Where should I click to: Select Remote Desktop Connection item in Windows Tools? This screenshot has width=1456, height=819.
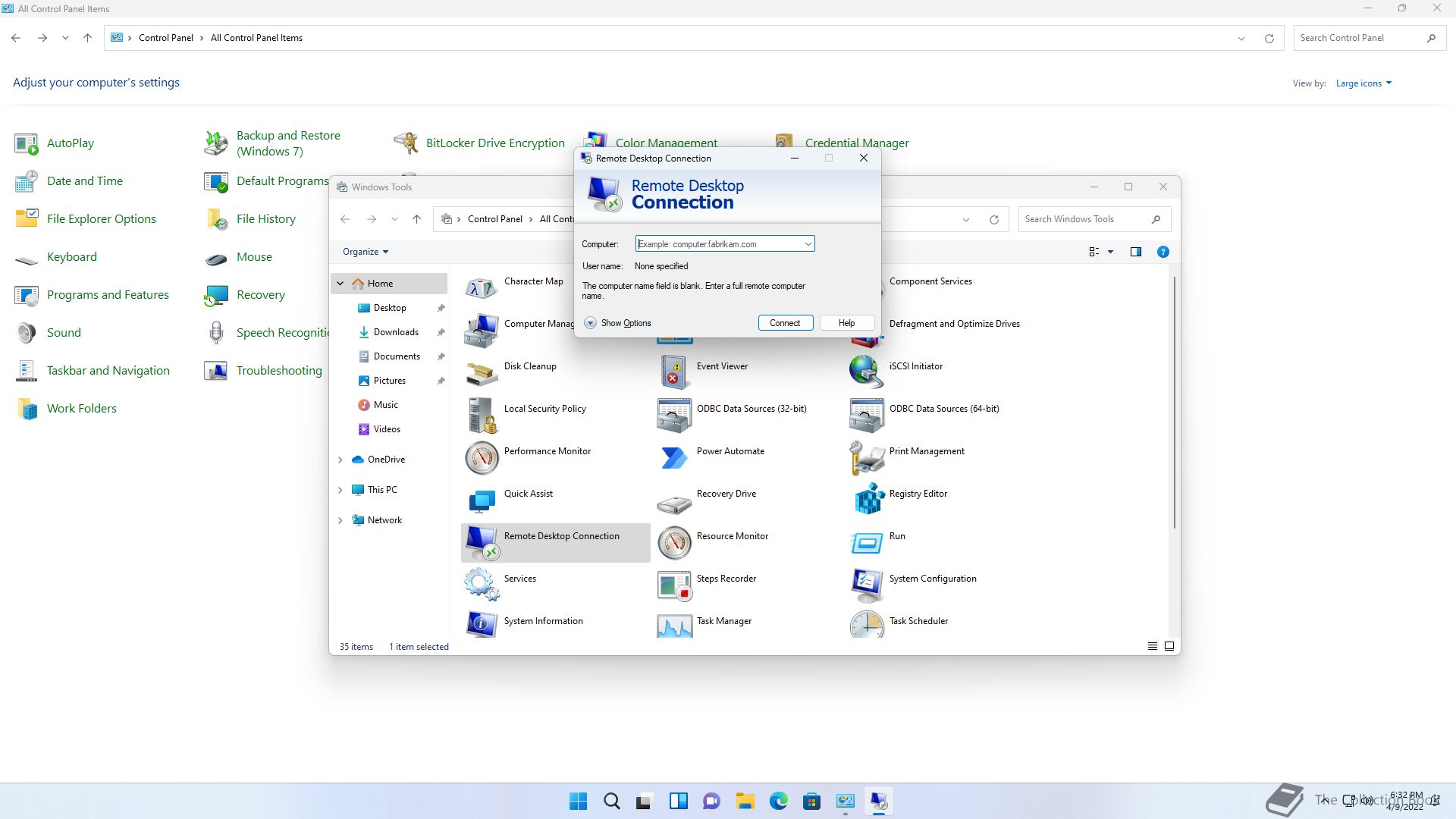point(555,542)
